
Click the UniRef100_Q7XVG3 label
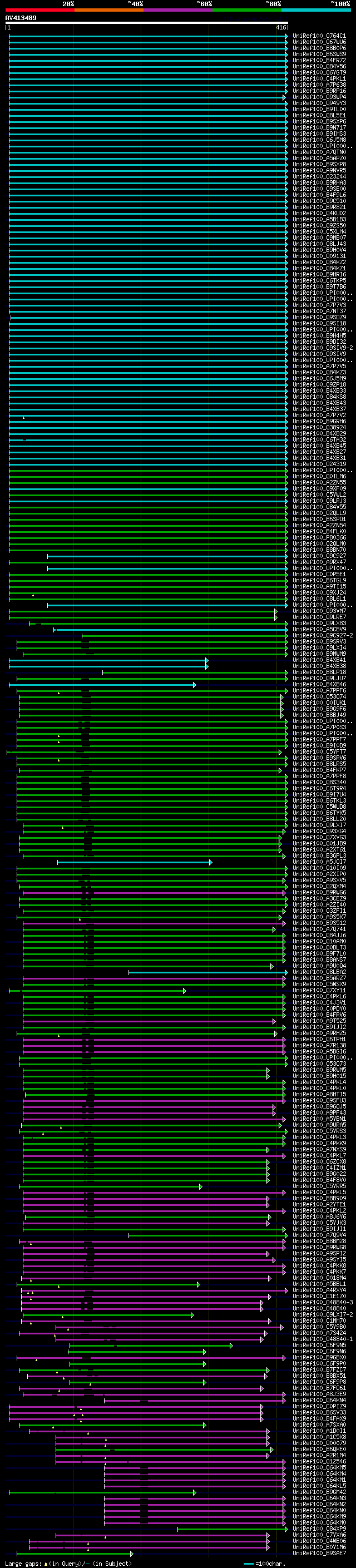[x=319, y=838]
